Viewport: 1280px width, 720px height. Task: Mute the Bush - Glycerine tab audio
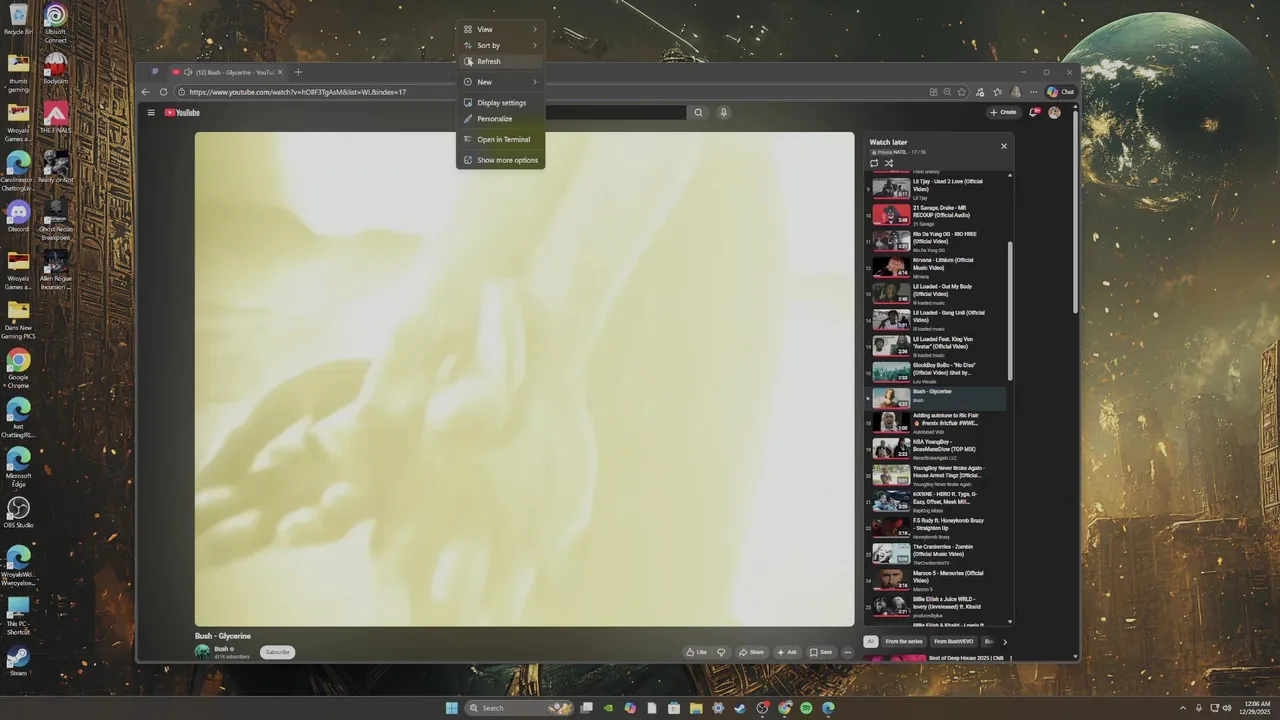point(188,72)
